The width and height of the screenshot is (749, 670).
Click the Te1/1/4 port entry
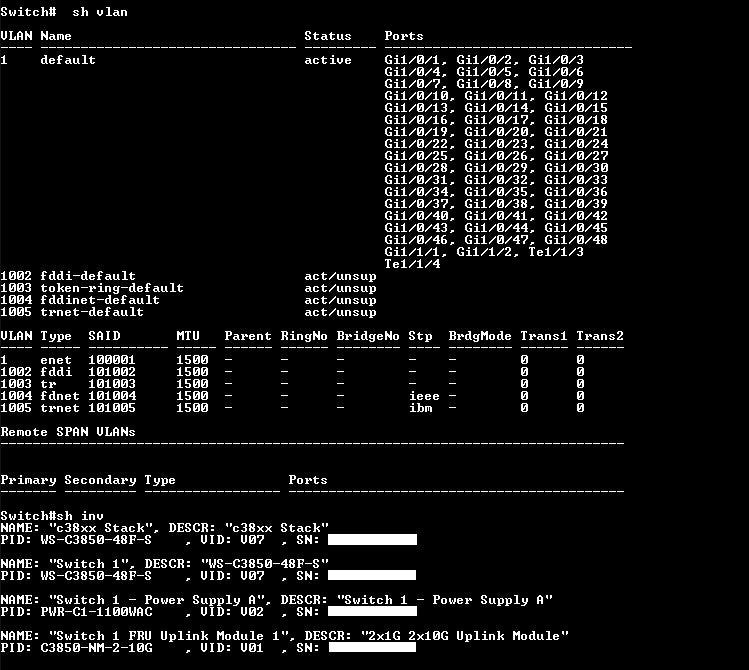pos(412,264)
